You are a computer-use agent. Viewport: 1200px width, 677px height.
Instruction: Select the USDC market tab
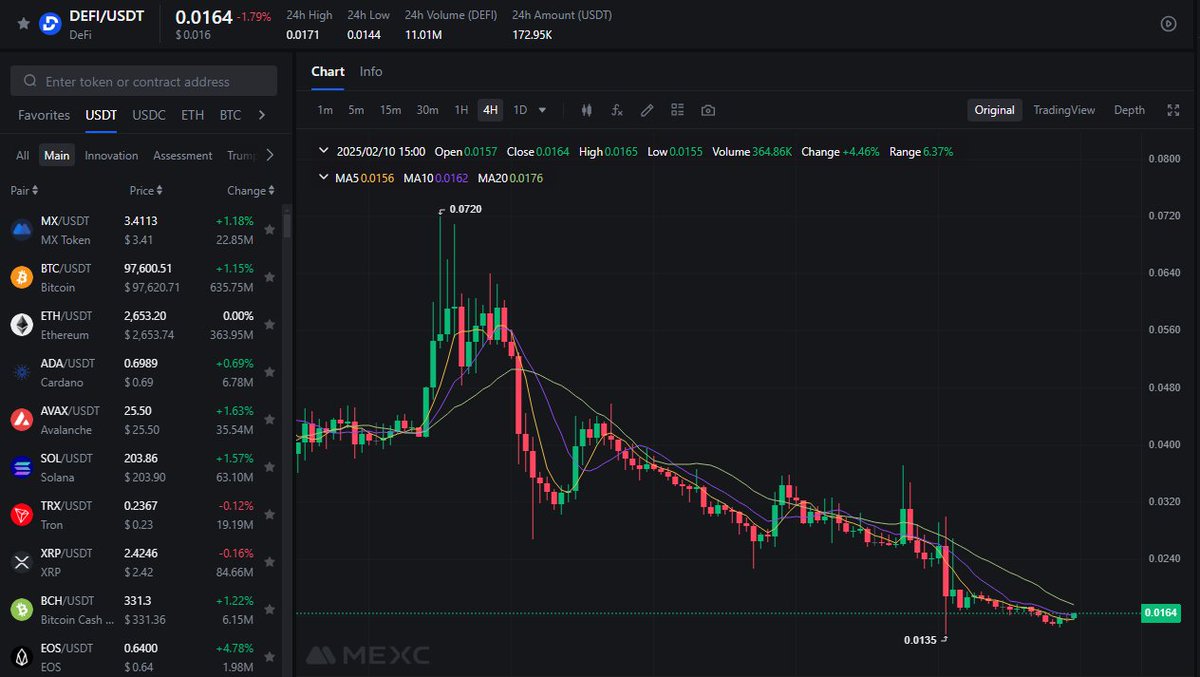tap(149, 115)
